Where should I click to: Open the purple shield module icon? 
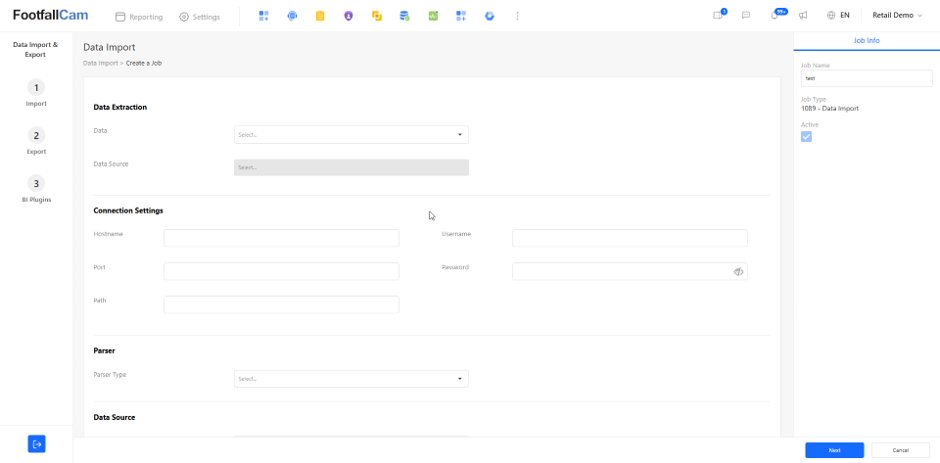[x=348, y=16]
